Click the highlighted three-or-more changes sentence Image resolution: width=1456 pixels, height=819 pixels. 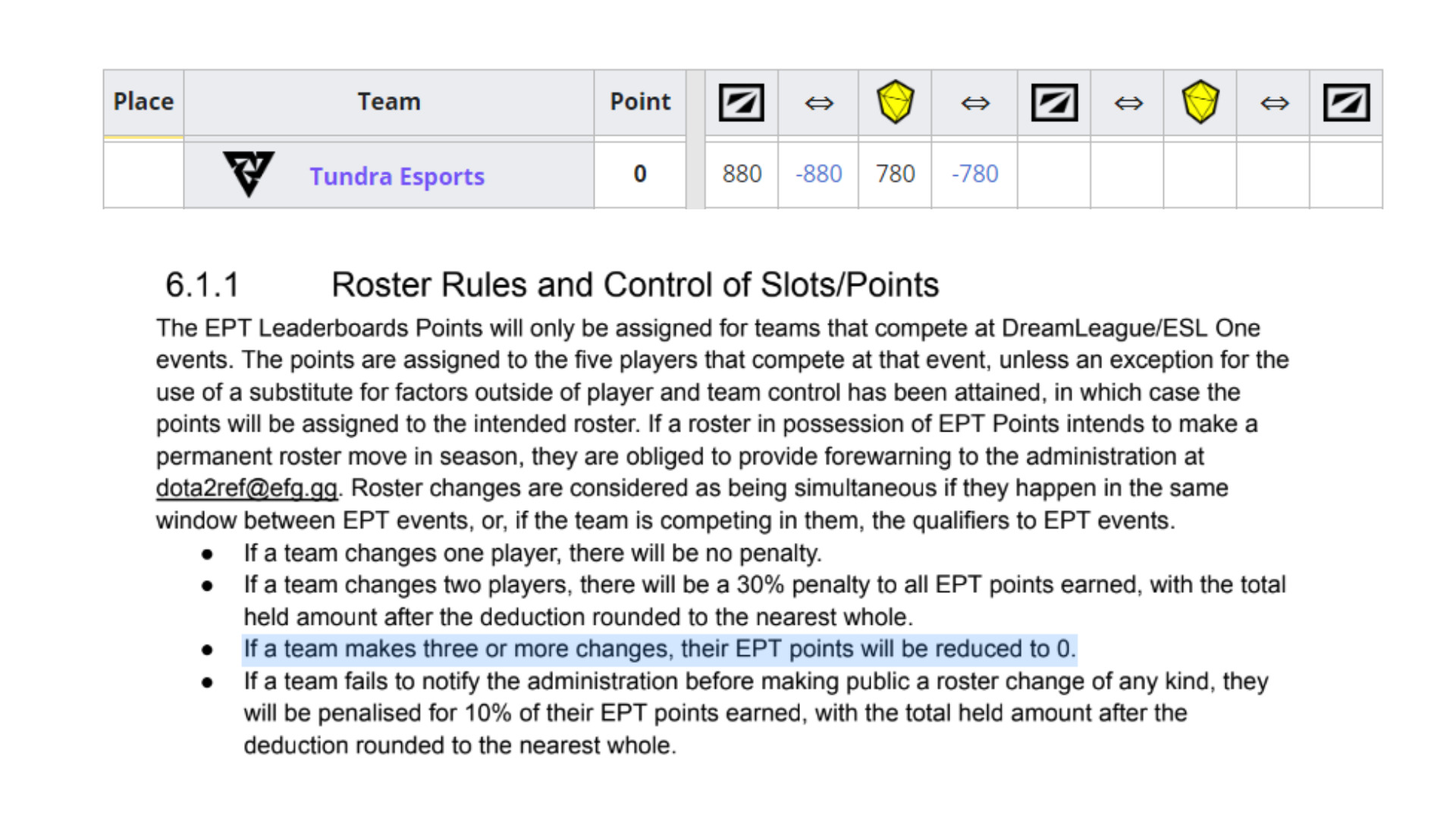[x=658, y=649]
